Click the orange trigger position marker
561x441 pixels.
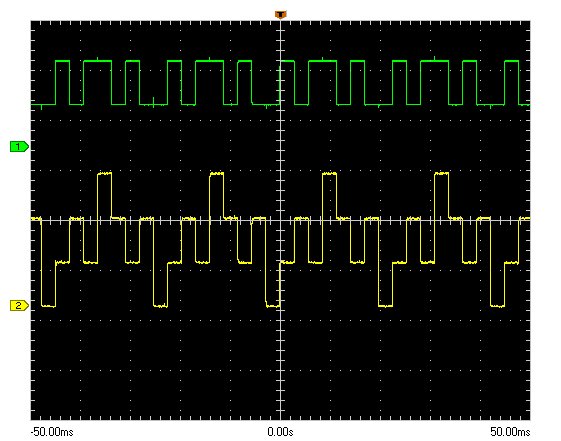click(x=280, y=15)
